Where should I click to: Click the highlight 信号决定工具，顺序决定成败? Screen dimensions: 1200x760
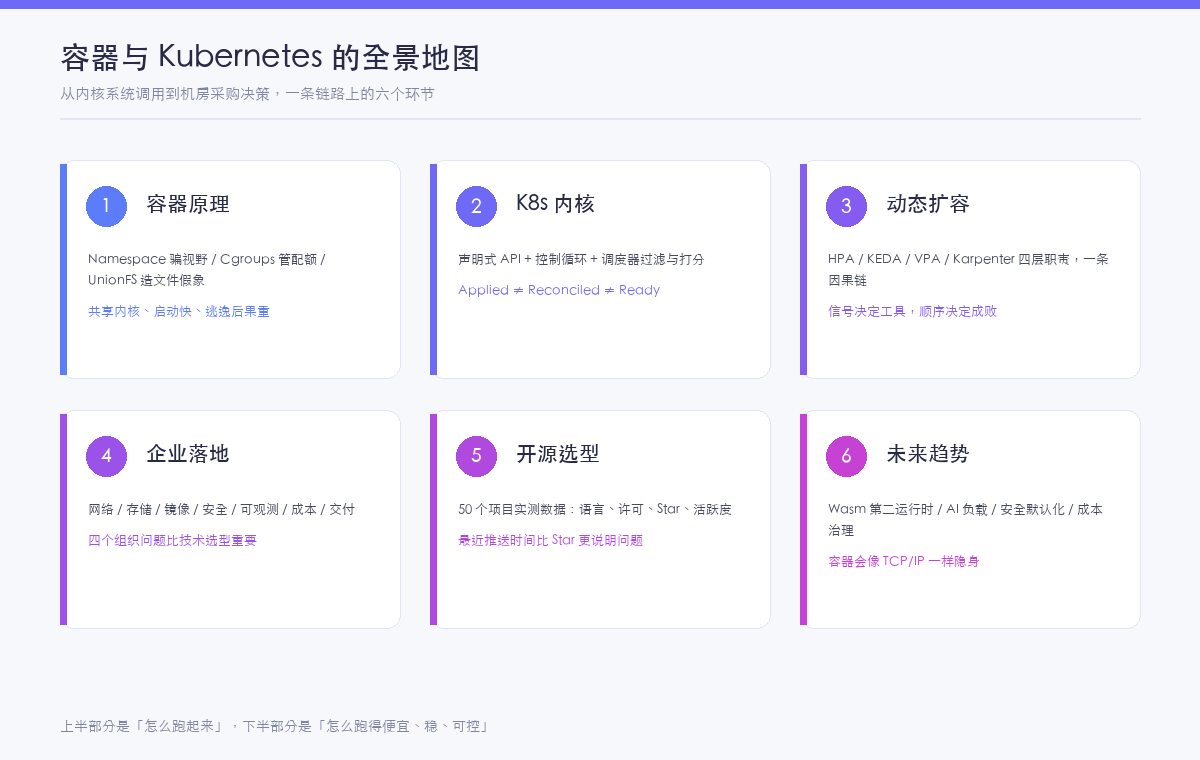912,311
